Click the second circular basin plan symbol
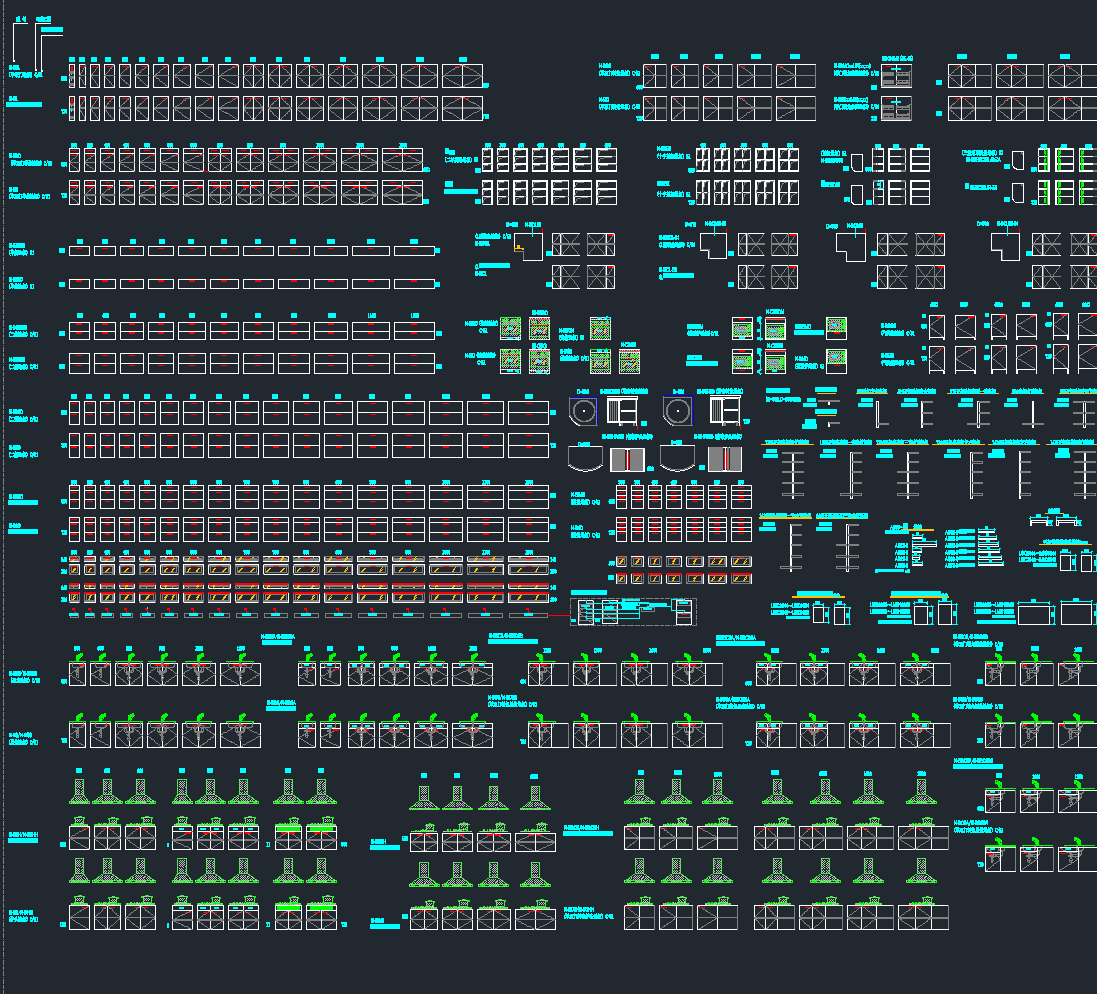Viewport: 1097px width, 994px height. click(677, 410)
